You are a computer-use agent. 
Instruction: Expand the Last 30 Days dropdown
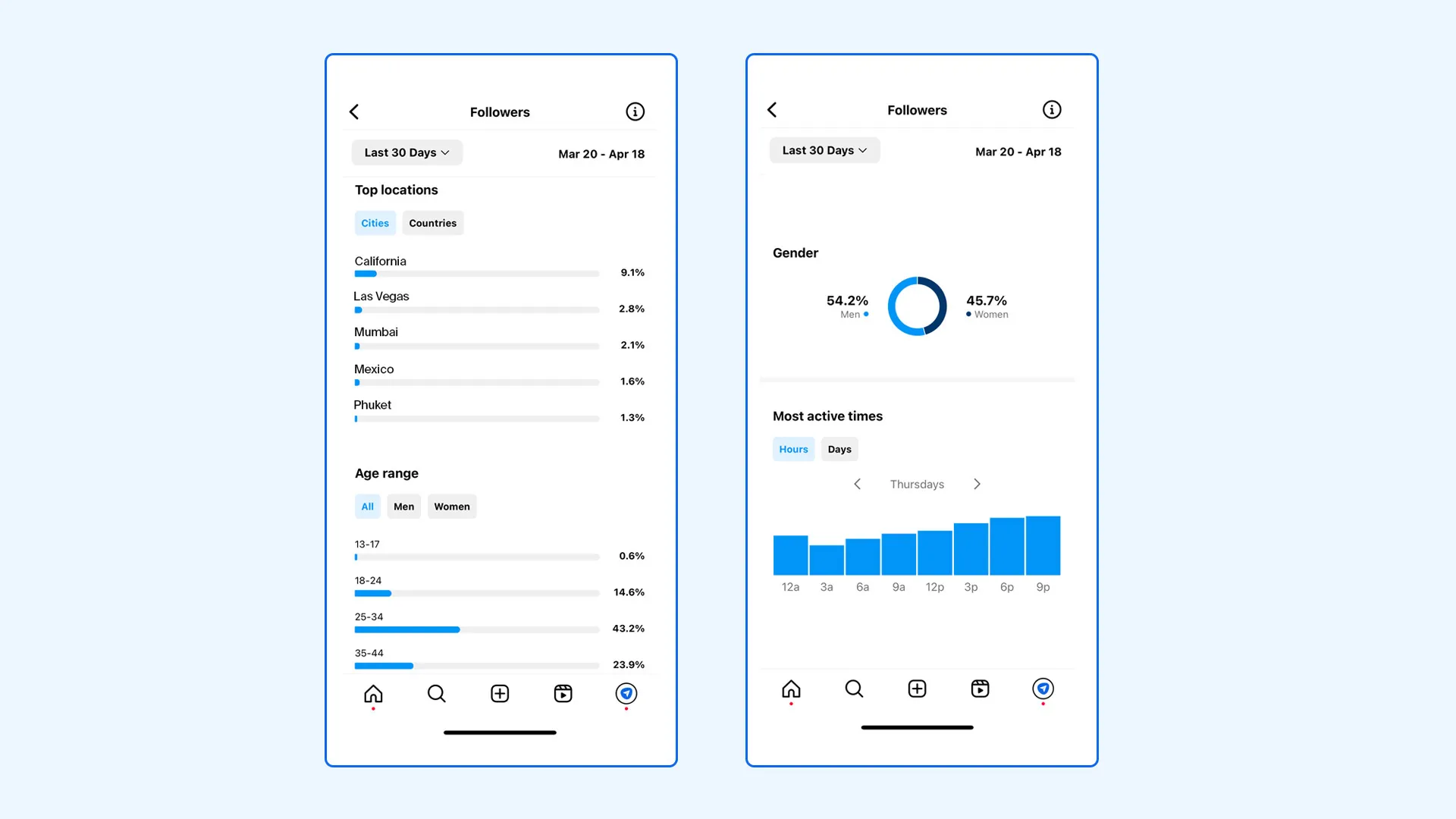[405, 152]
